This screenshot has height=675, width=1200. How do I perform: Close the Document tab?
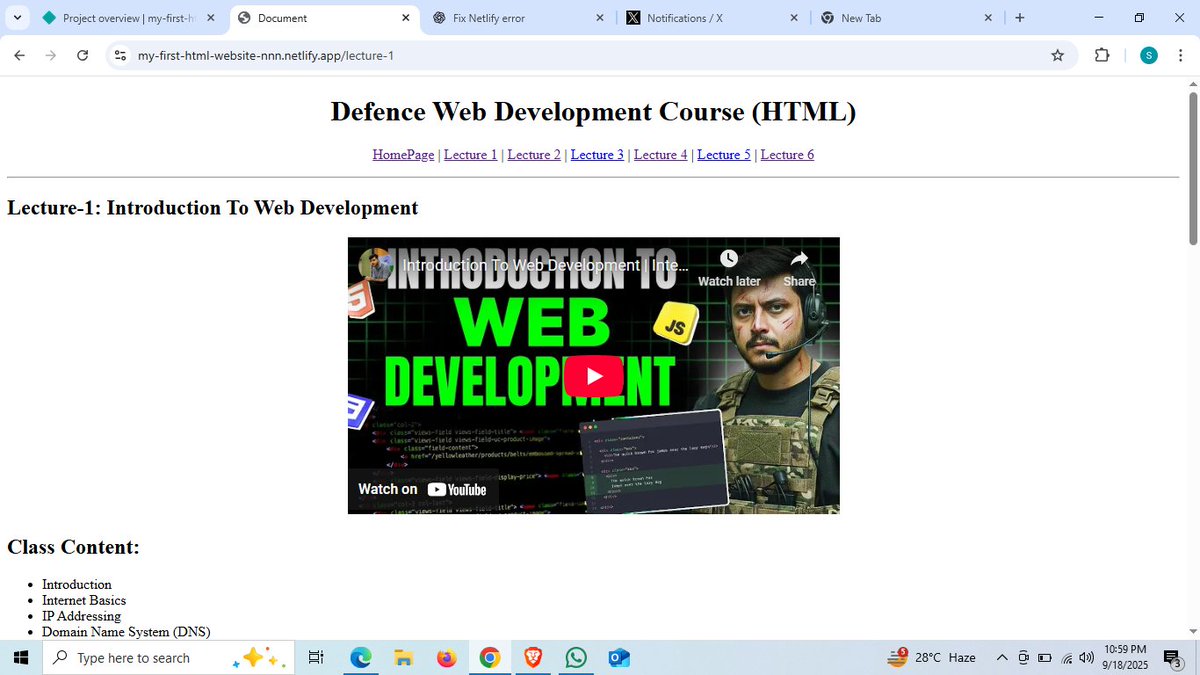click(405, 18)
